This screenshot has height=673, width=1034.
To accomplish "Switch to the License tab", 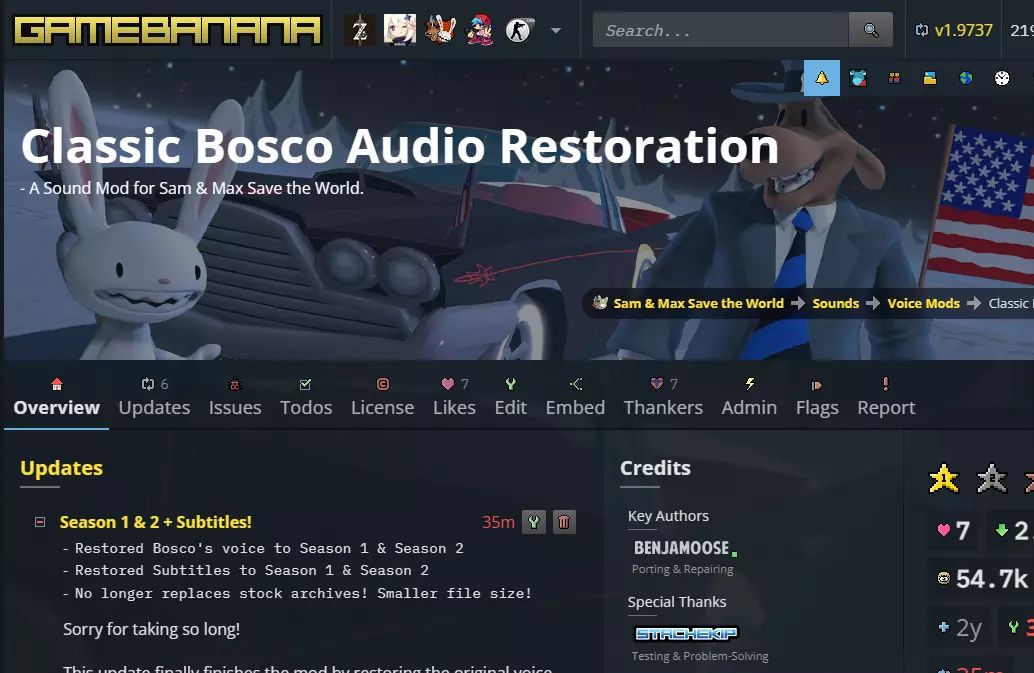I will click(x=382, y=397).
